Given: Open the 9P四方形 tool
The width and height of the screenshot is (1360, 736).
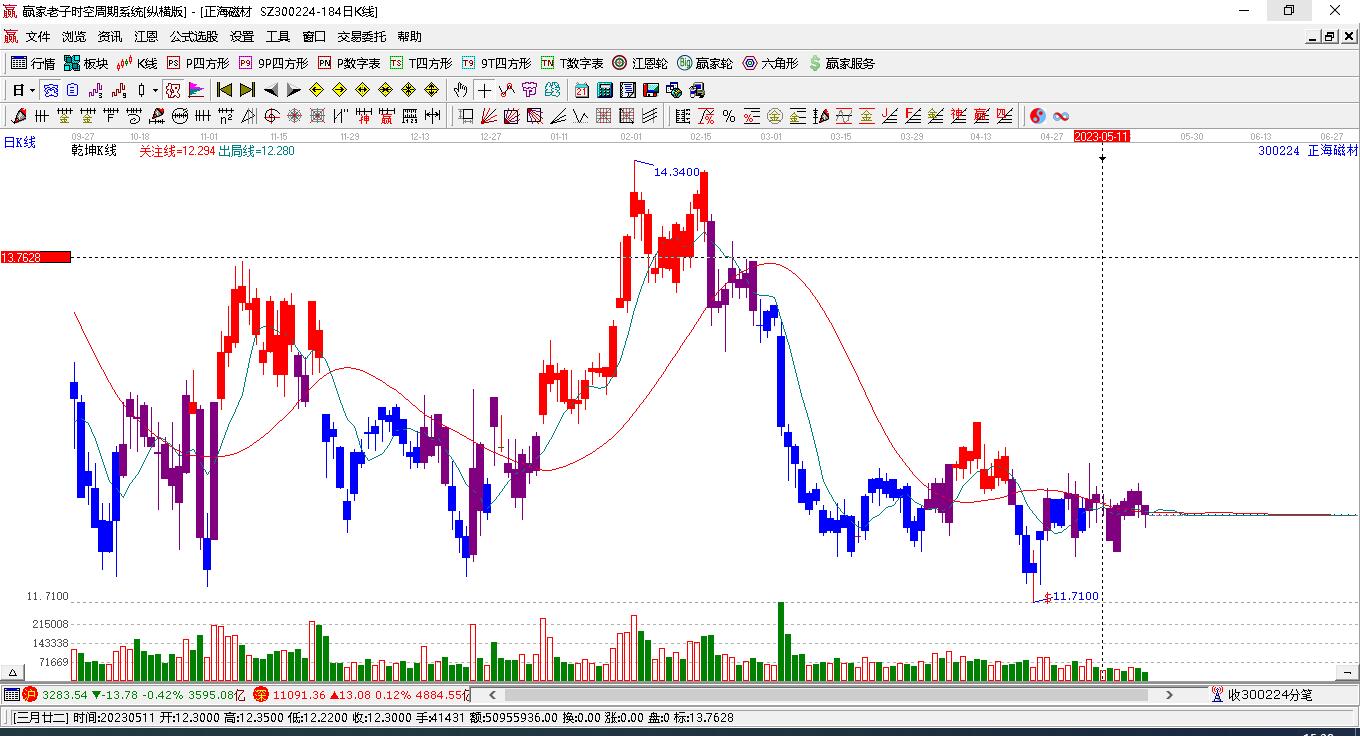Looking at the screenshot, I should pos(273,63).
